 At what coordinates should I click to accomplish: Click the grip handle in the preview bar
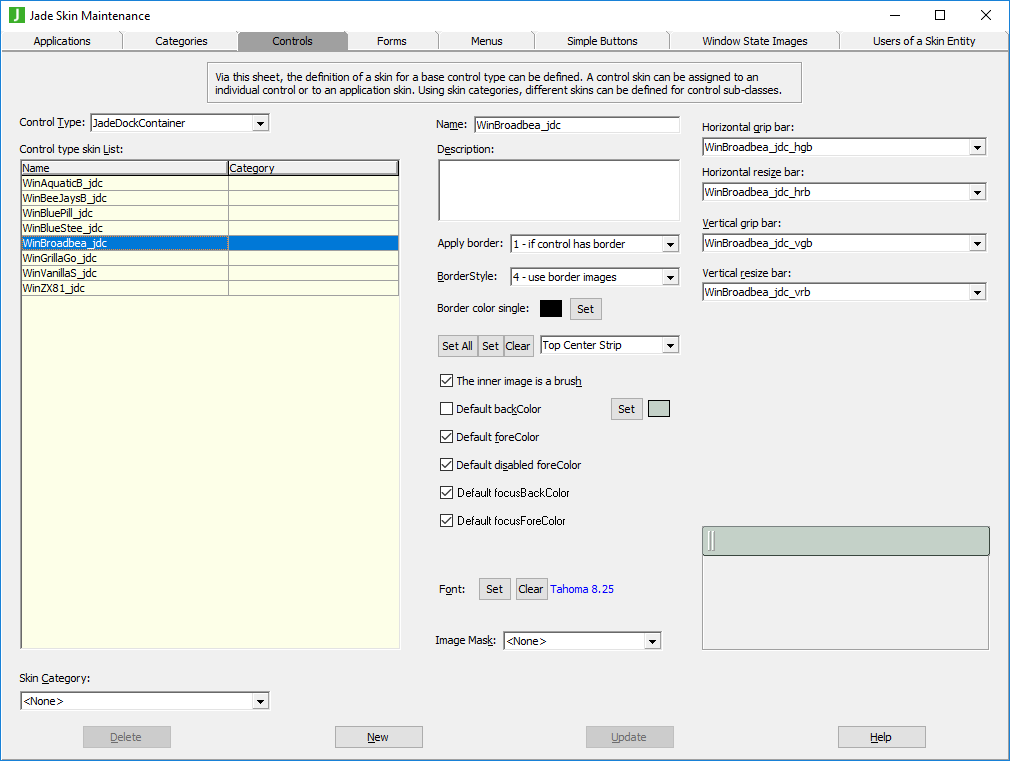[x=711, y=541]
